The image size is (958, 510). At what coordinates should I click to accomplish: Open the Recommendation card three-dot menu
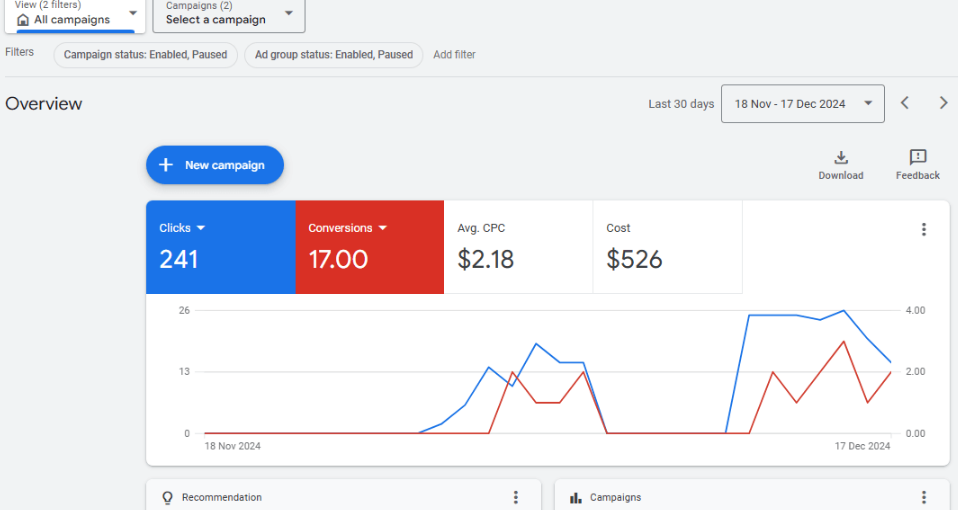point(516,497)
